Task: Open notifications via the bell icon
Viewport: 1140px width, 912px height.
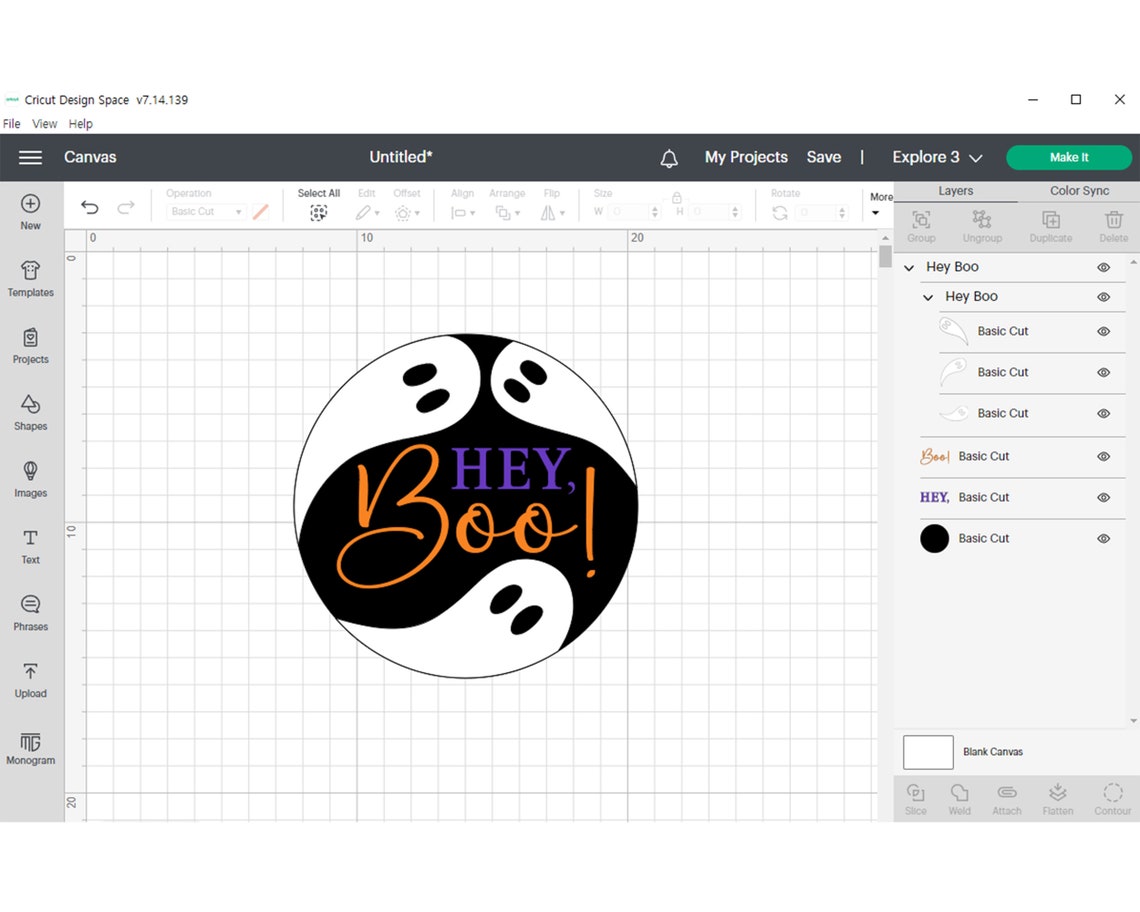Action: 669,157
